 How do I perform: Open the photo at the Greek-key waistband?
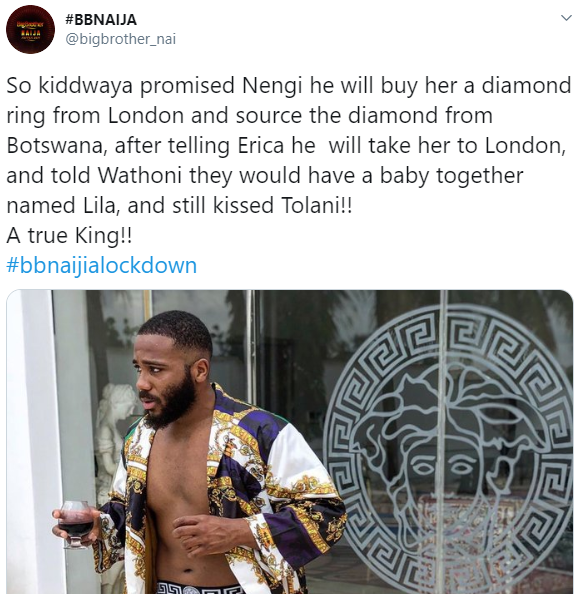pyautogui.click(x=200, y=588)
